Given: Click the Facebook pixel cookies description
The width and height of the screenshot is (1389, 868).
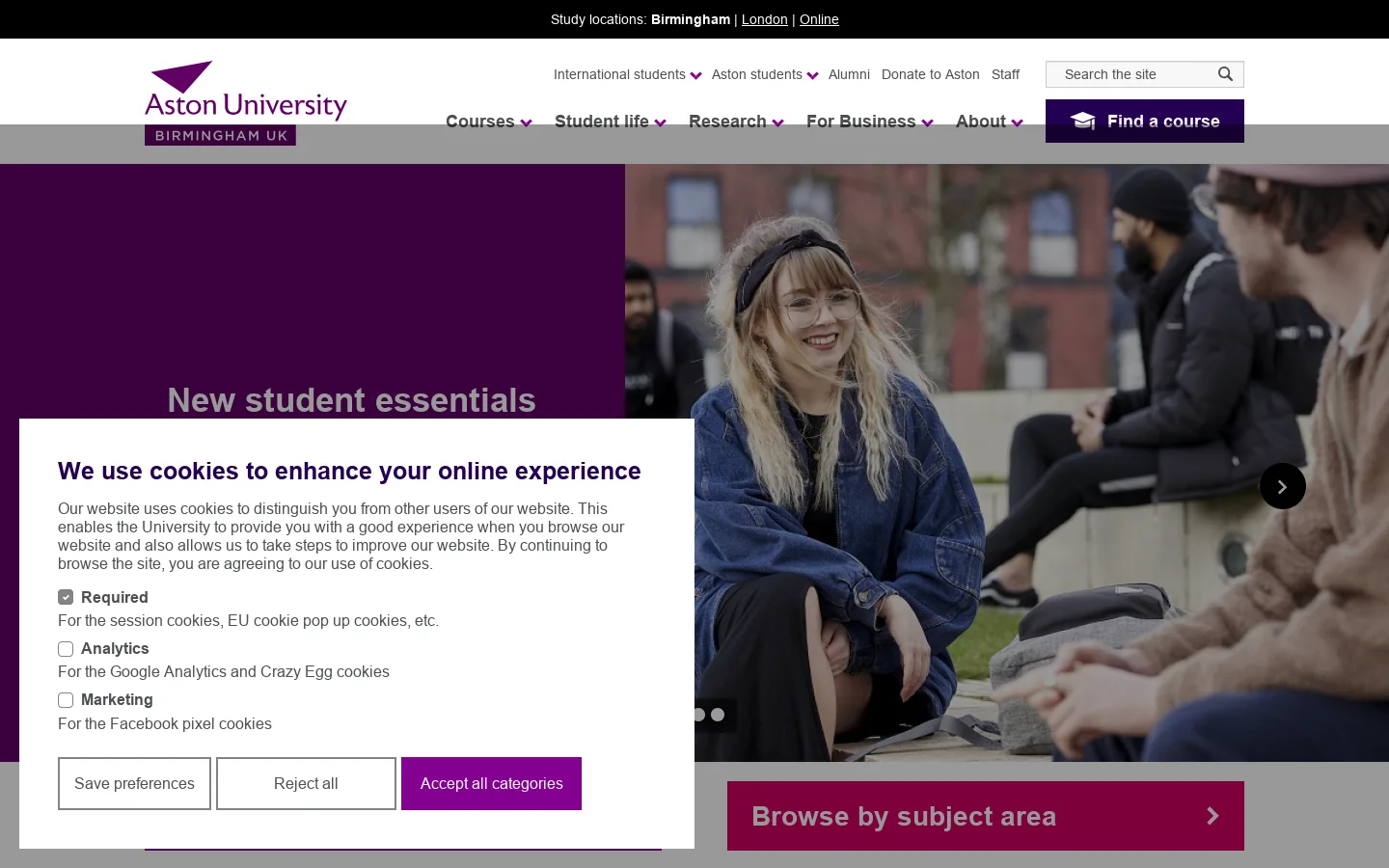Looking at the screenshot, I should coord(165,723).
